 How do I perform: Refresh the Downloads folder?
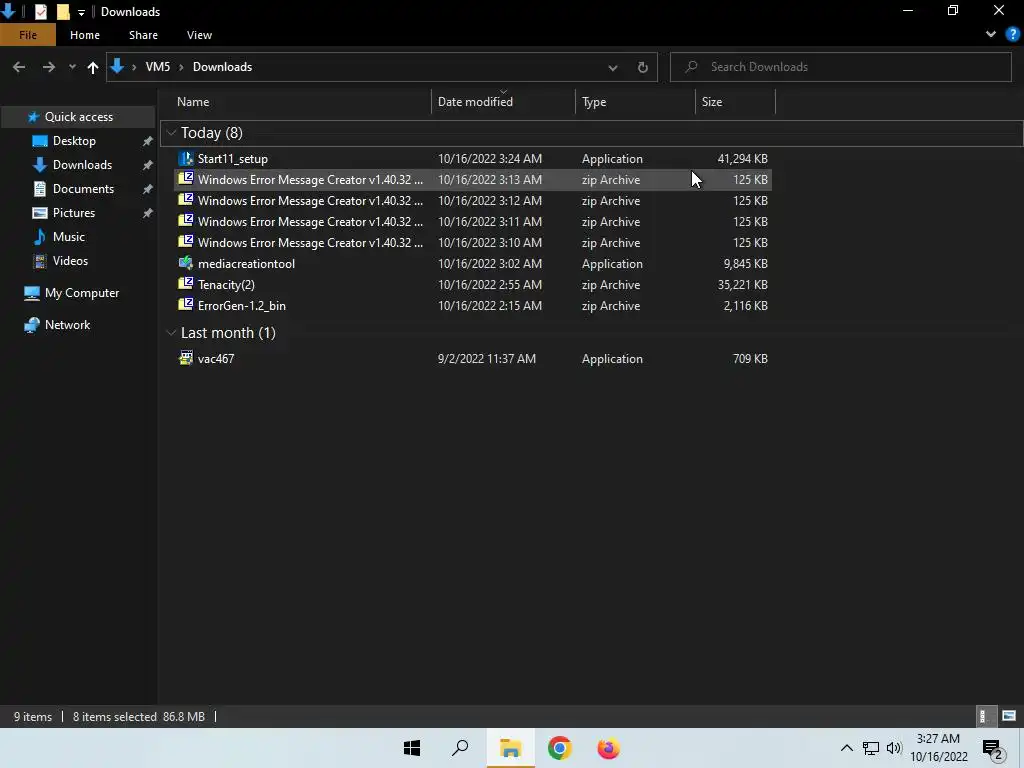point(643,67)
